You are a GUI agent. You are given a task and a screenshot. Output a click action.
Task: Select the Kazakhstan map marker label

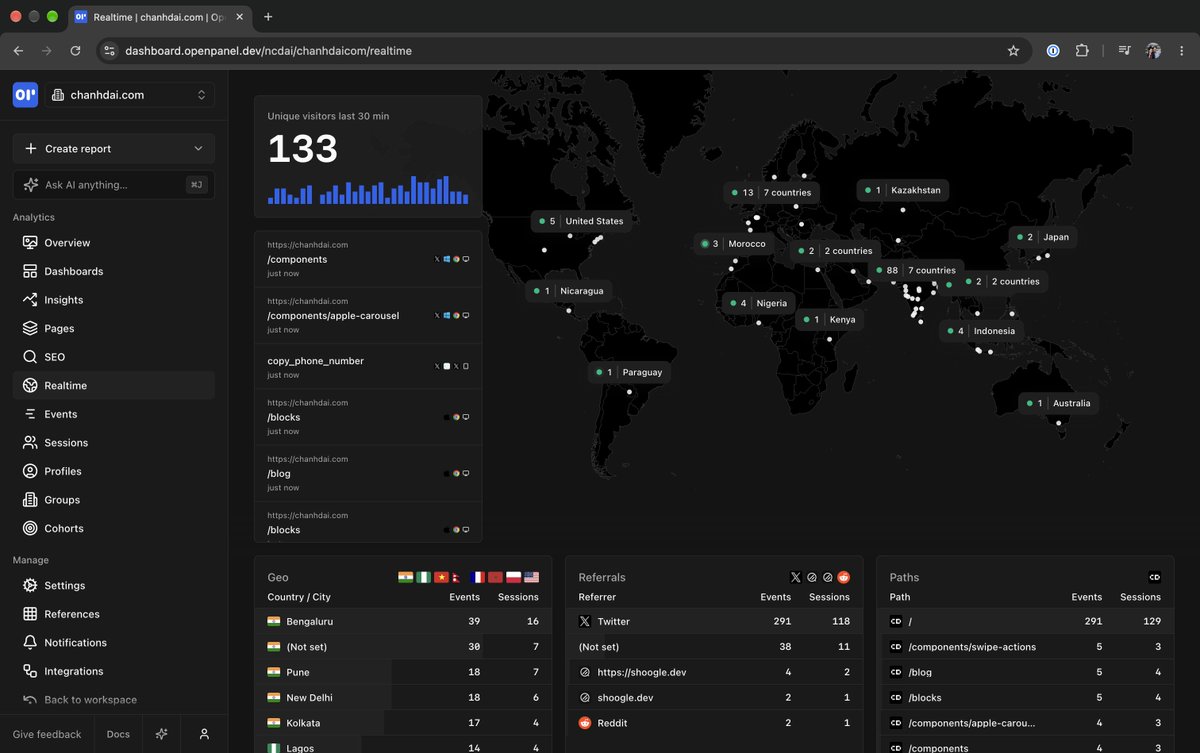click(x=903, y=190)
